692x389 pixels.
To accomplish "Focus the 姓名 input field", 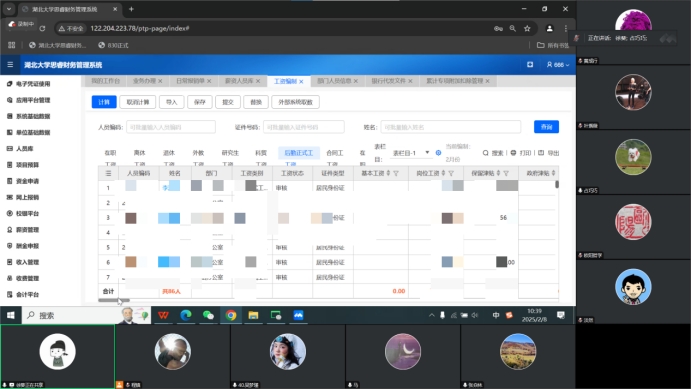I will tap(451, 127).
